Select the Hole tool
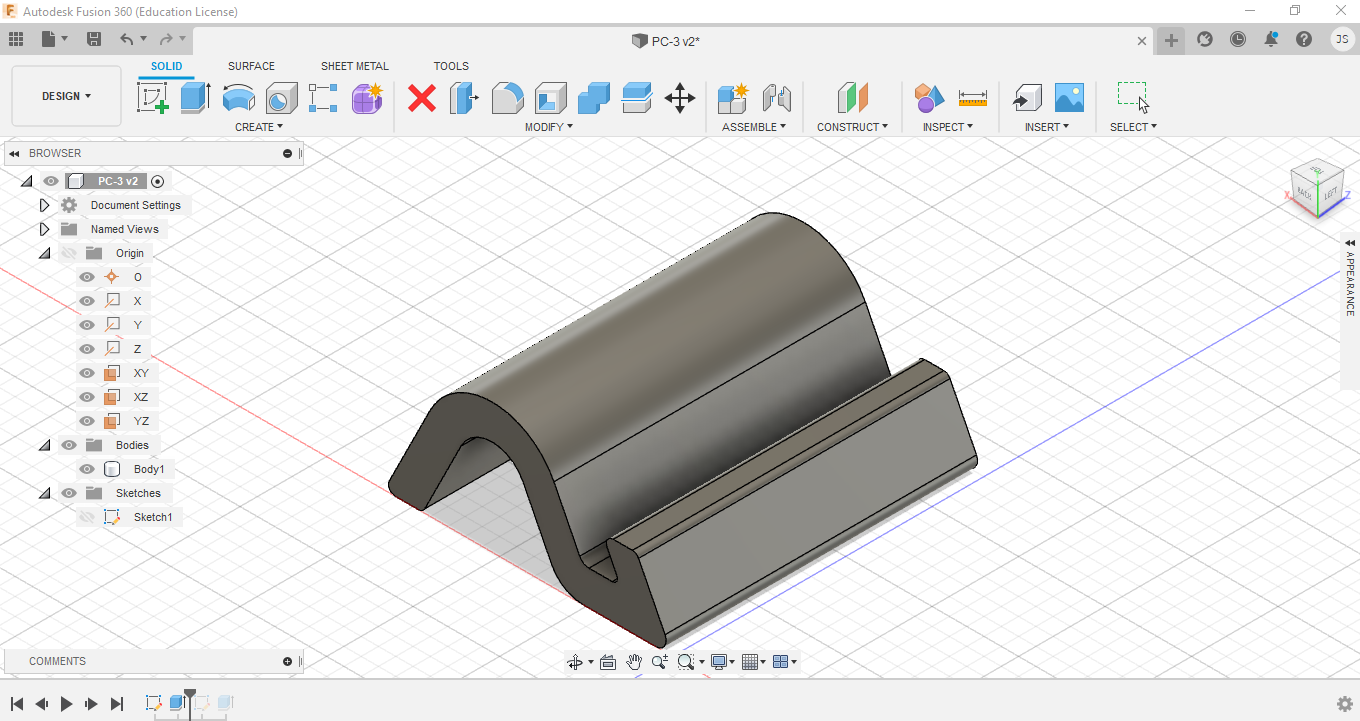 click(281, 98)
